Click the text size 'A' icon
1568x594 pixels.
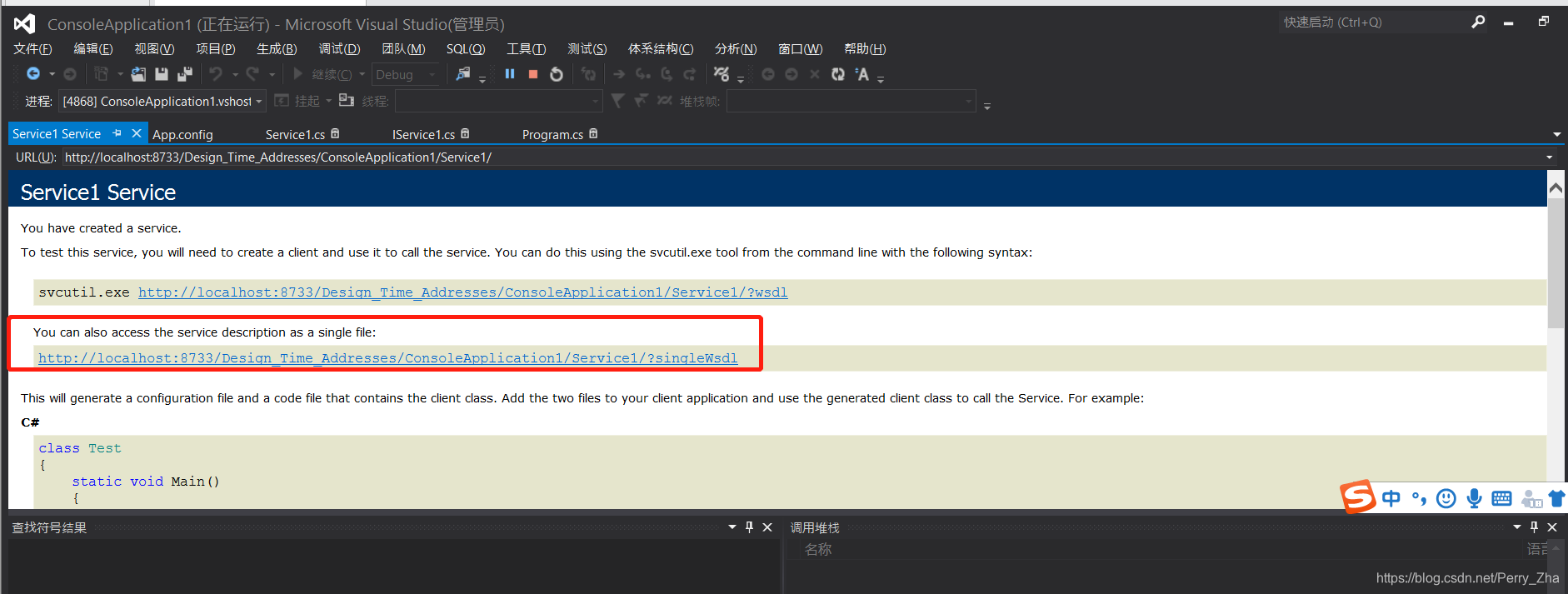tap(862, 74)
